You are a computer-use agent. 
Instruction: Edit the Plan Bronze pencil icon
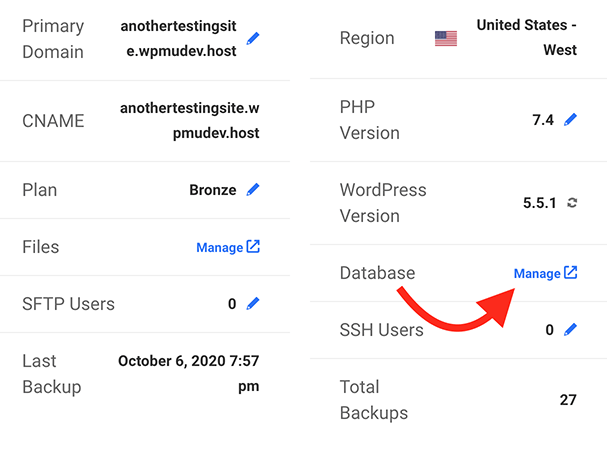pos(253,190)
